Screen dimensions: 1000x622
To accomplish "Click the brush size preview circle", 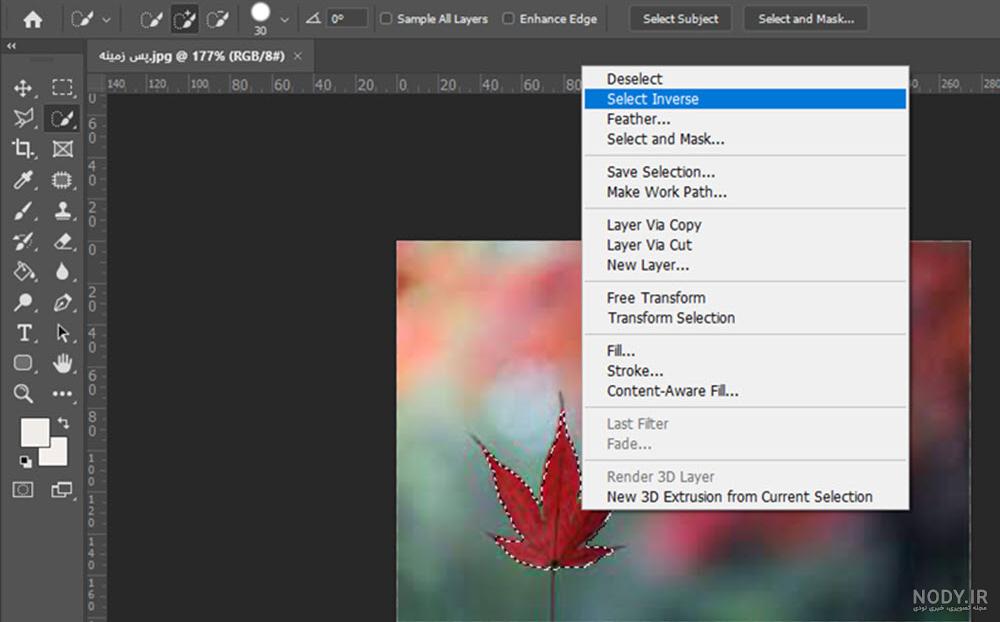I will pos(260,13).
